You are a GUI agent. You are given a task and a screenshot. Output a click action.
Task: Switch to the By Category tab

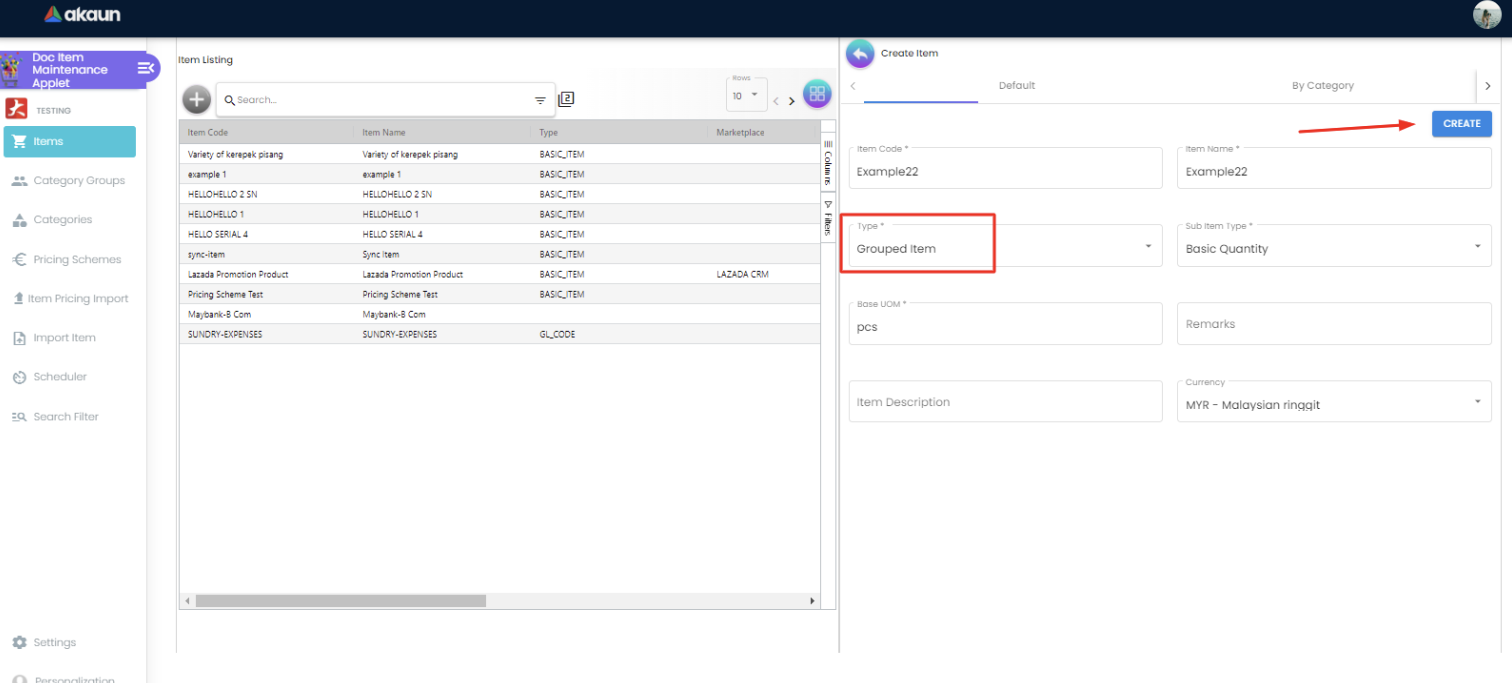[1322, 86]
